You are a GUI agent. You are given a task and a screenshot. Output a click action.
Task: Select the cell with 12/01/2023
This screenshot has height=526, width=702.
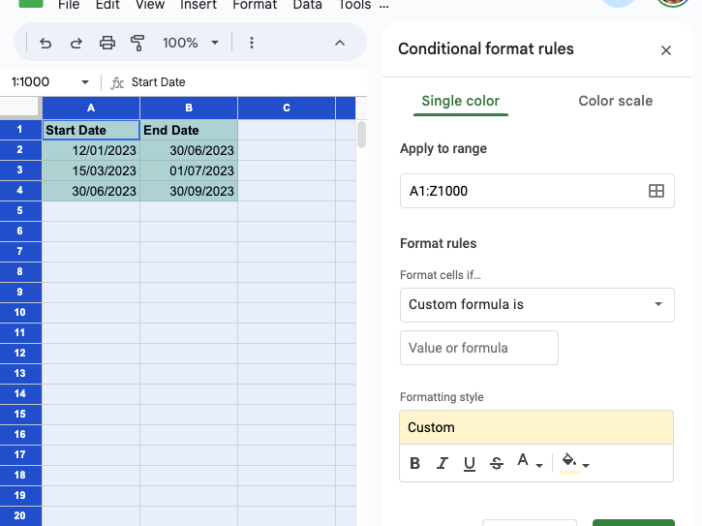click(x=91, y=150)
